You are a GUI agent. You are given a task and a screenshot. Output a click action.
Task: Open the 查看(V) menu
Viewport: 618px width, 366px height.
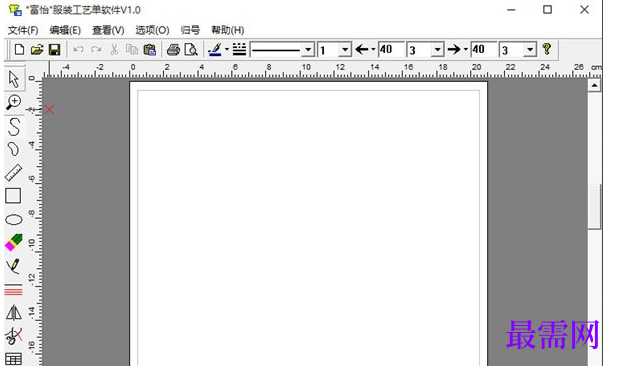click(x=108, y=30)
